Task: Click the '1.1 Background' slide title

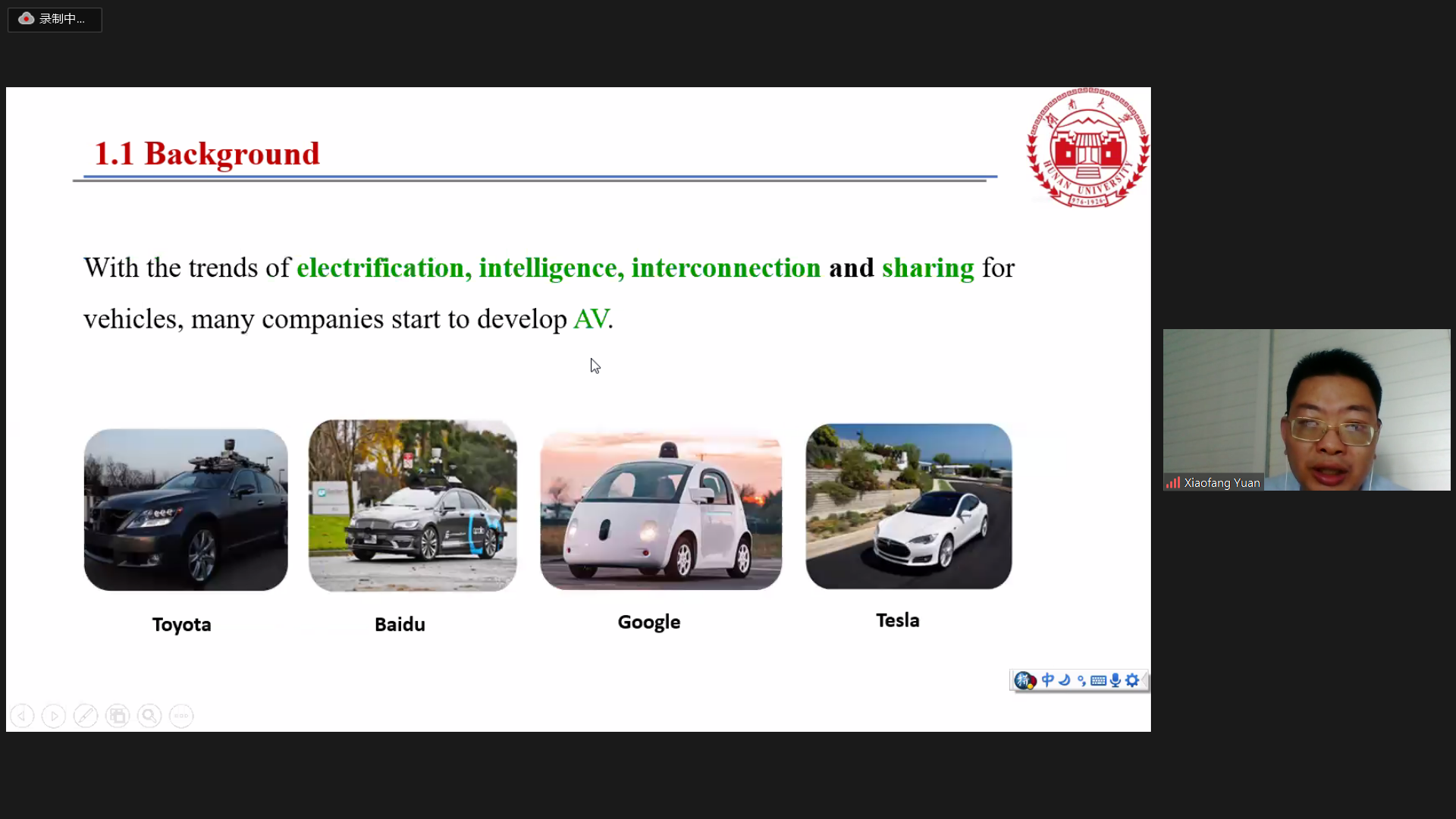Action: [207, 153]
